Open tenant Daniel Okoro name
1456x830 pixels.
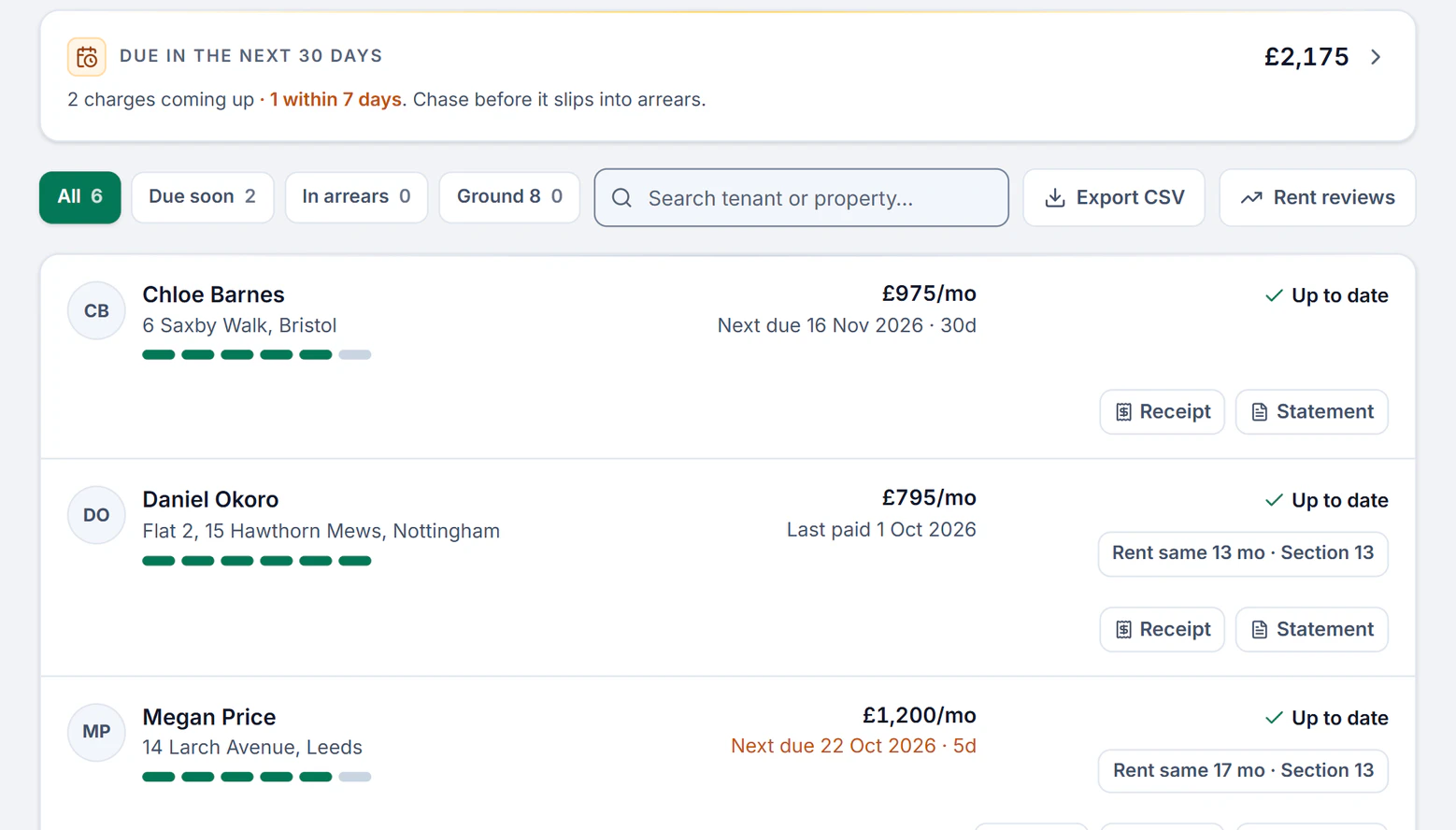(210, 499)
